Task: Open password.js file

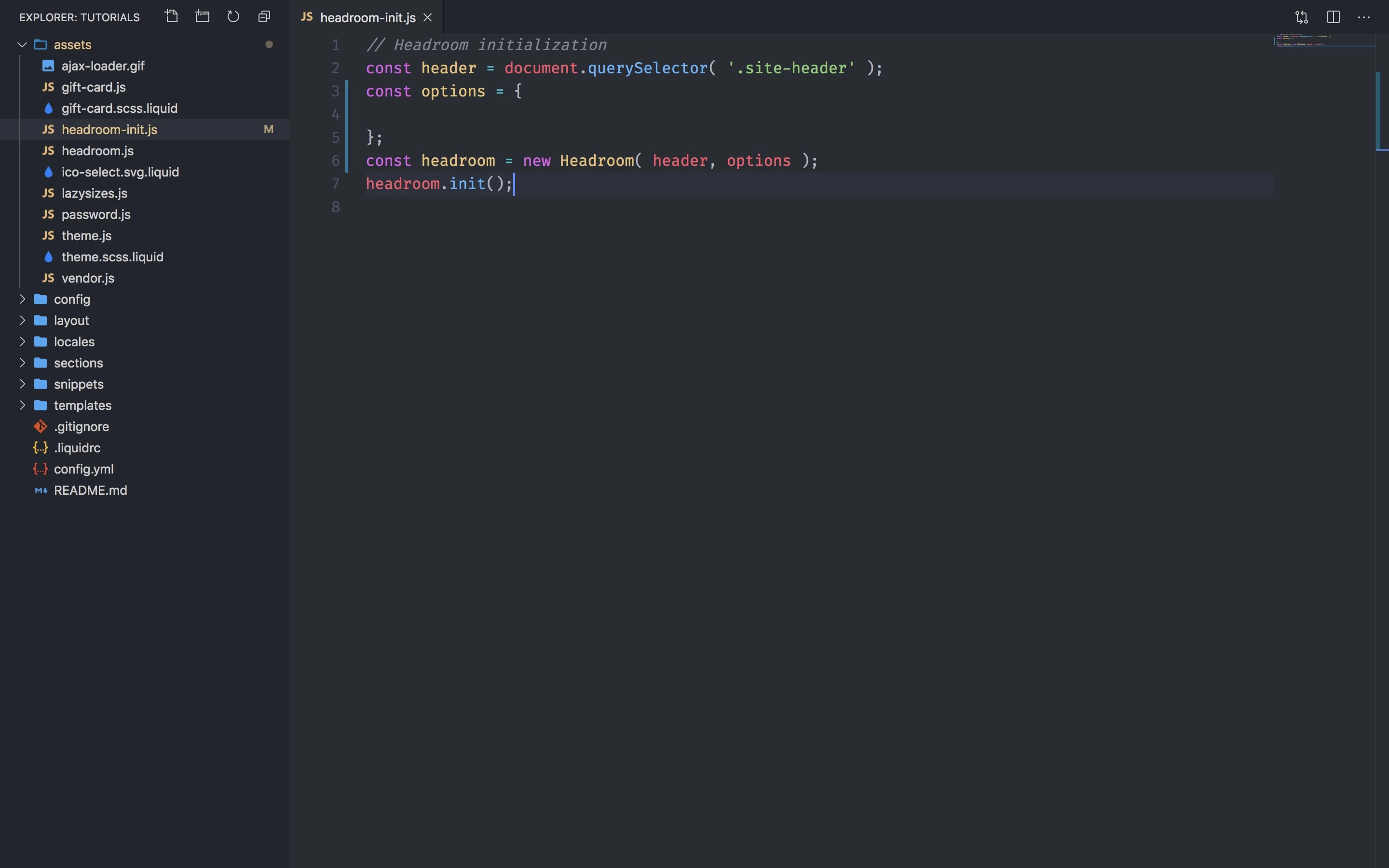Action: 145,214
